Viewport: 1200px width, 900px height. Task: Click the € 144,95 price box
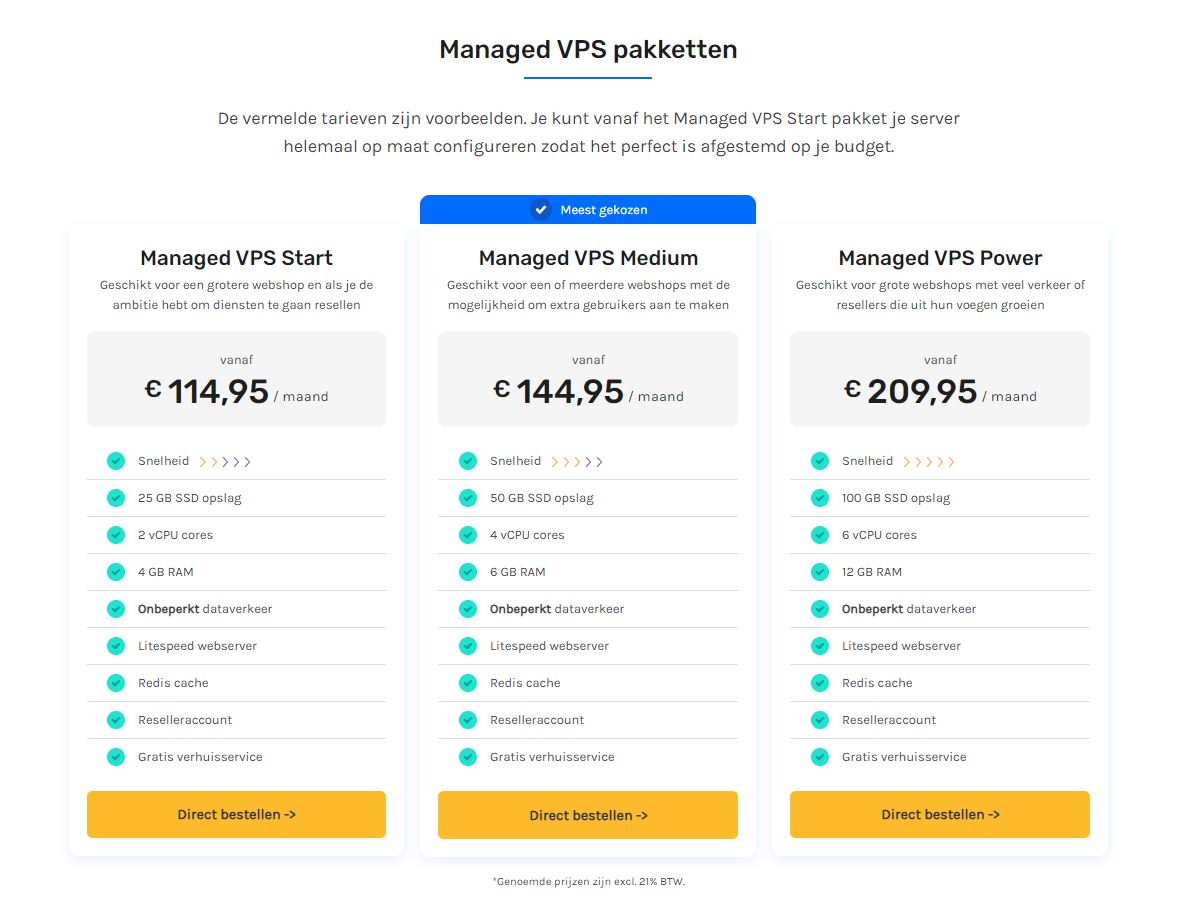pyautogui.click(x=588, y=379)
